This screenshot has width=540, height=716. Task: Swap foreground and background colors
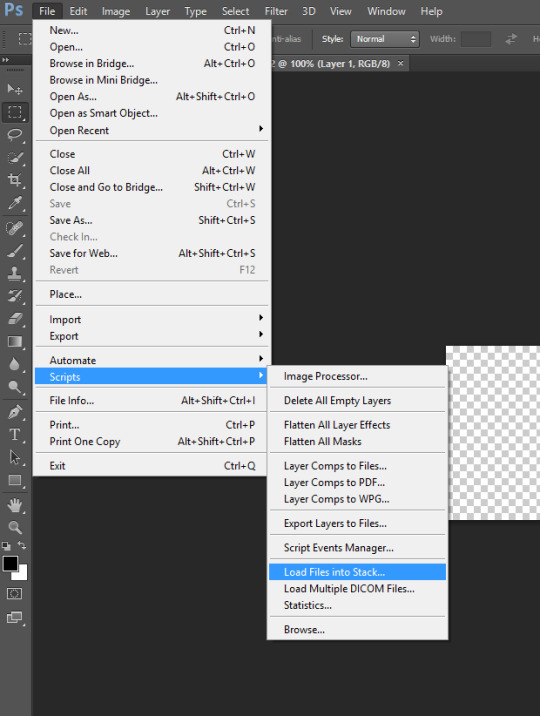[x=22, y=545]
